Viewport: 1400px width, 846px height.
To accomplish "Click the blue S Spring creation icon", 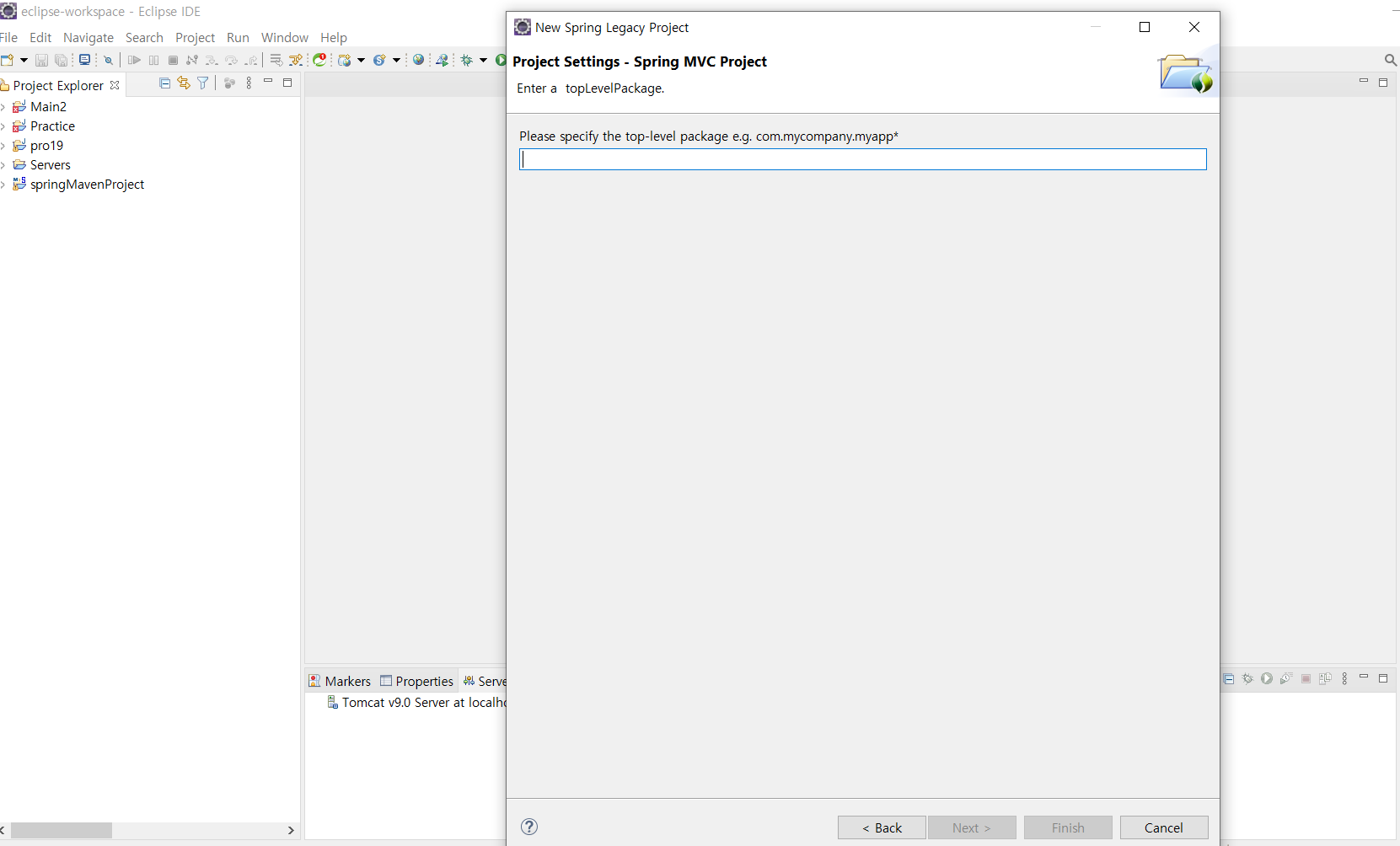I will [379, 60].
